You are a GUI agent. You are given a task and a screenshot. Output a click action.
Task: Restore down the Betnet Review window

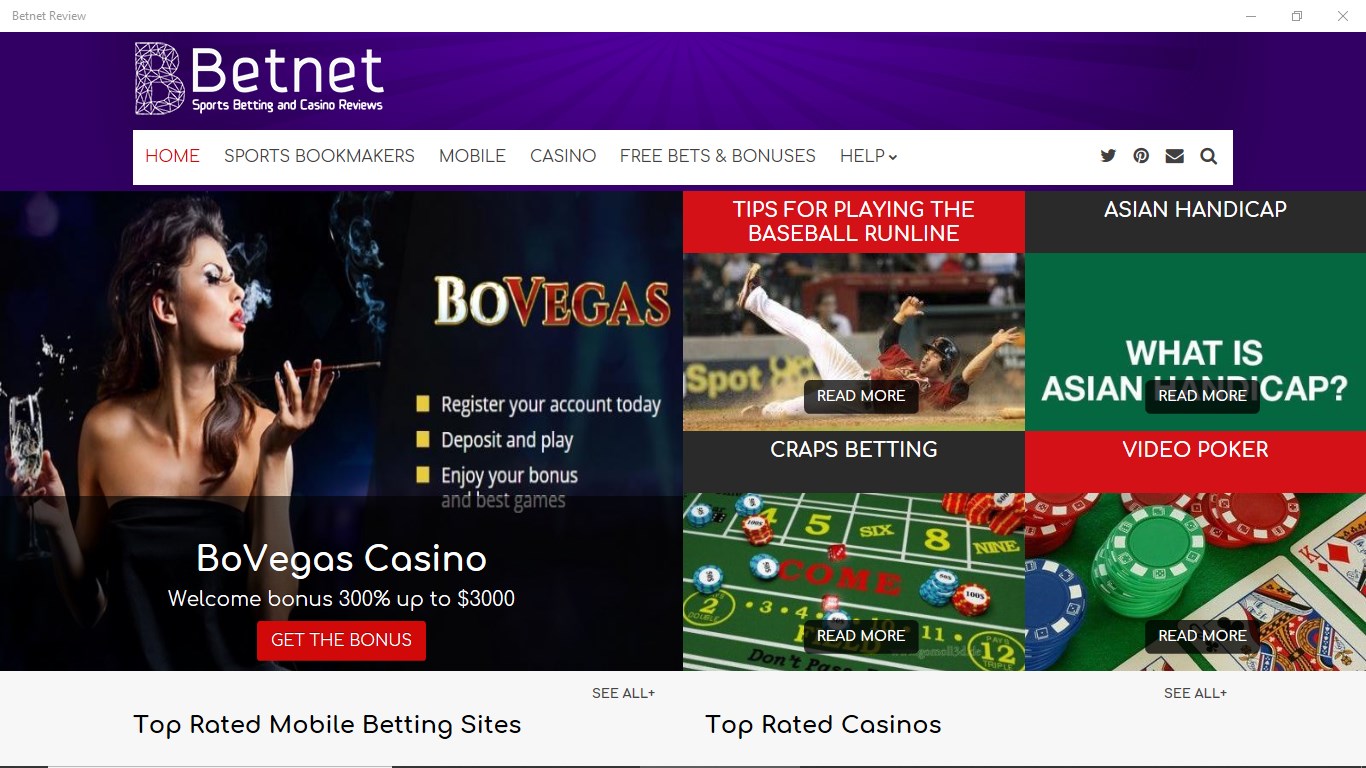[1297, 16]
